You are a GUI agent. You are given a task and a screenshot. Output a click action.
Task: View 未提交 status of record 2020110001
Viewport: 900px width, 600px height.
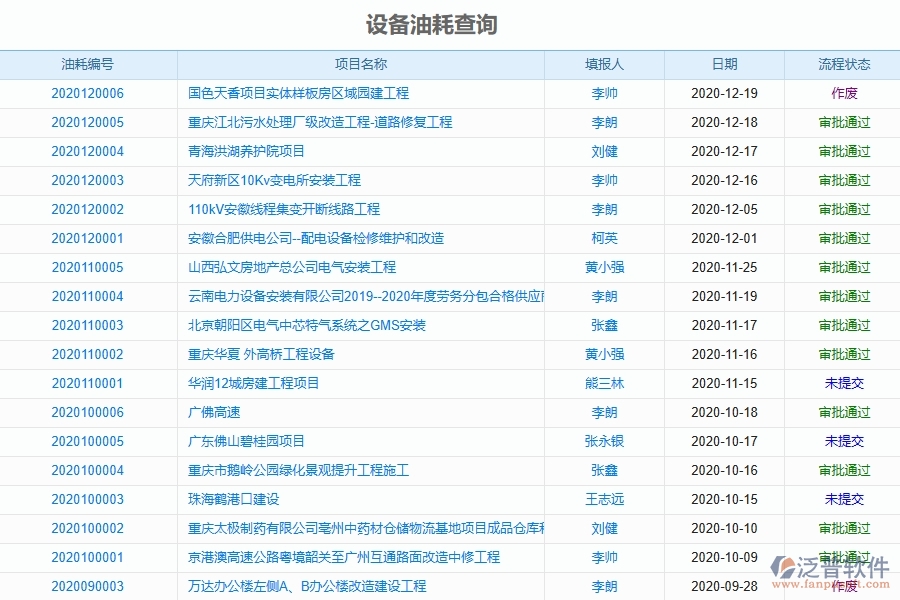pos(845,383)
